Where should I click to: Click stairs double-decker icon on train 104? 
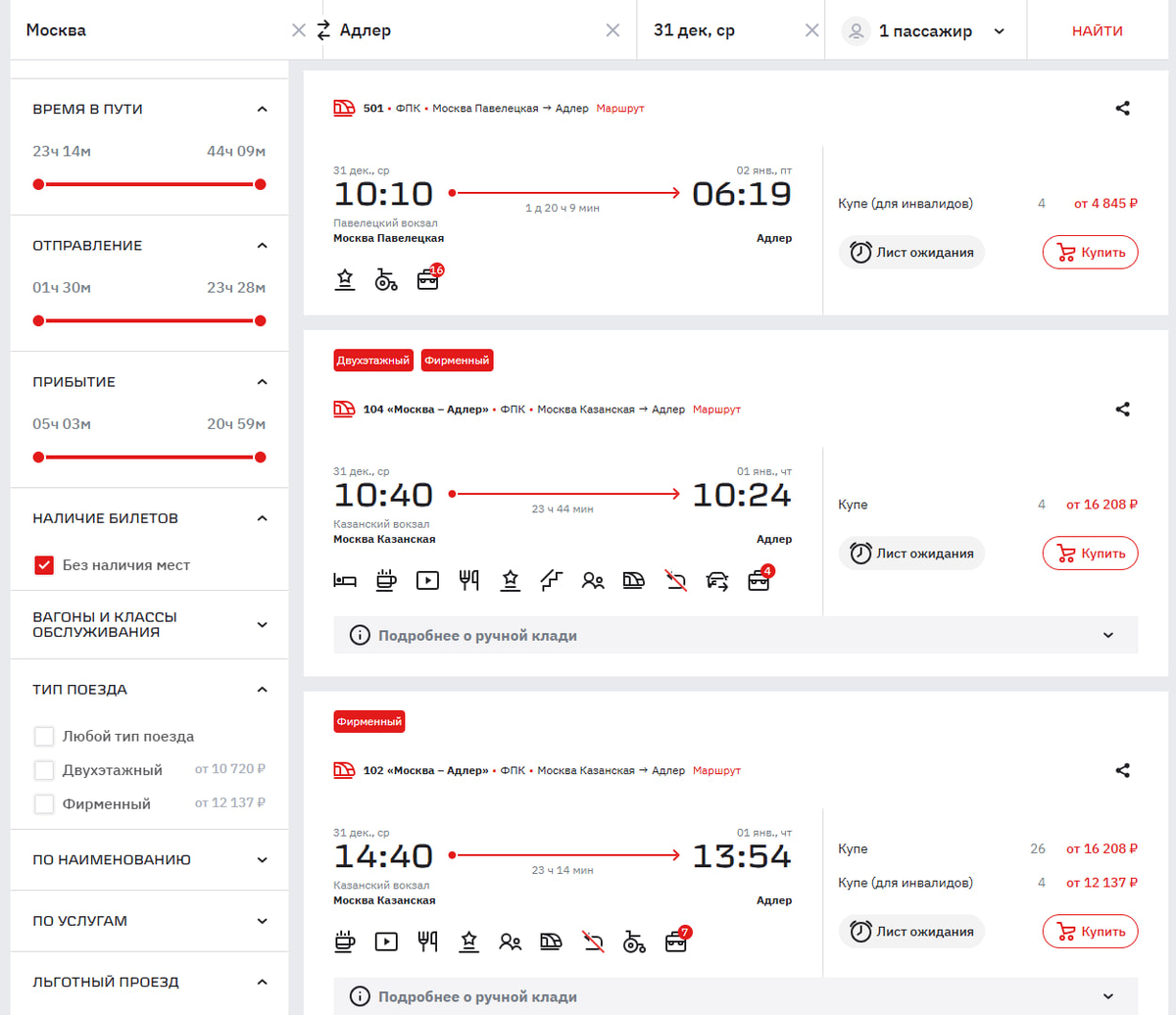tap(551, 580)
